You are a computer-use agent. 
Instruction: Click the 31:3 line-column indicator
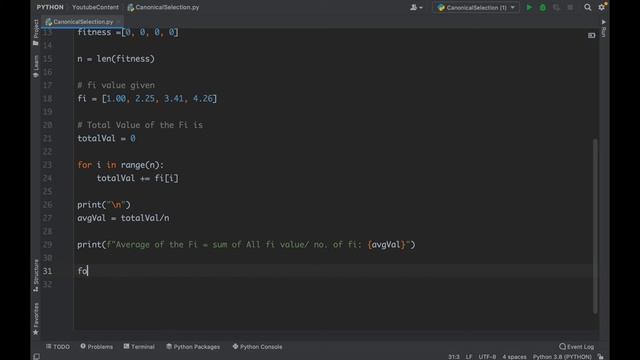pos(453,357)
